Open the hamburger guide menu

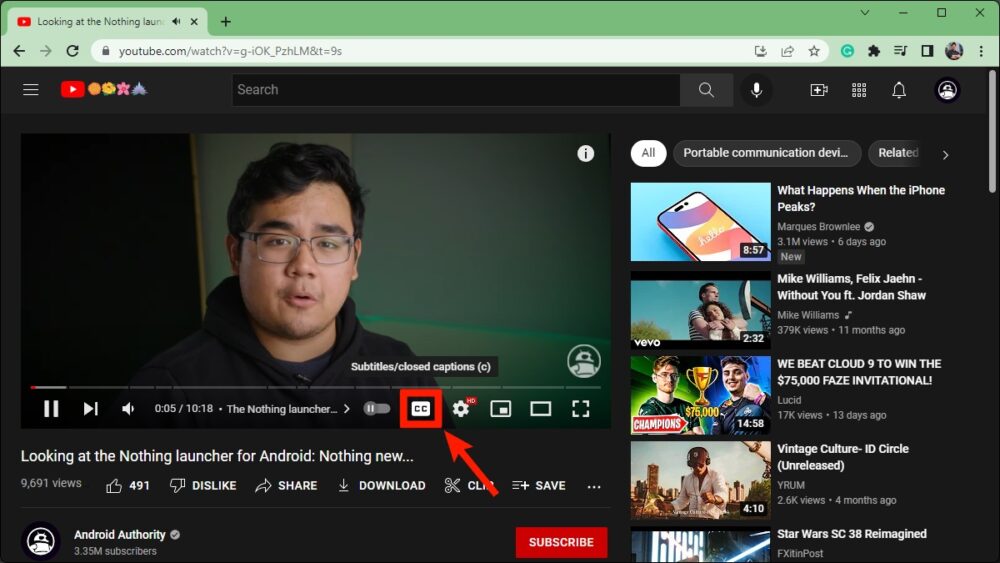31,90
